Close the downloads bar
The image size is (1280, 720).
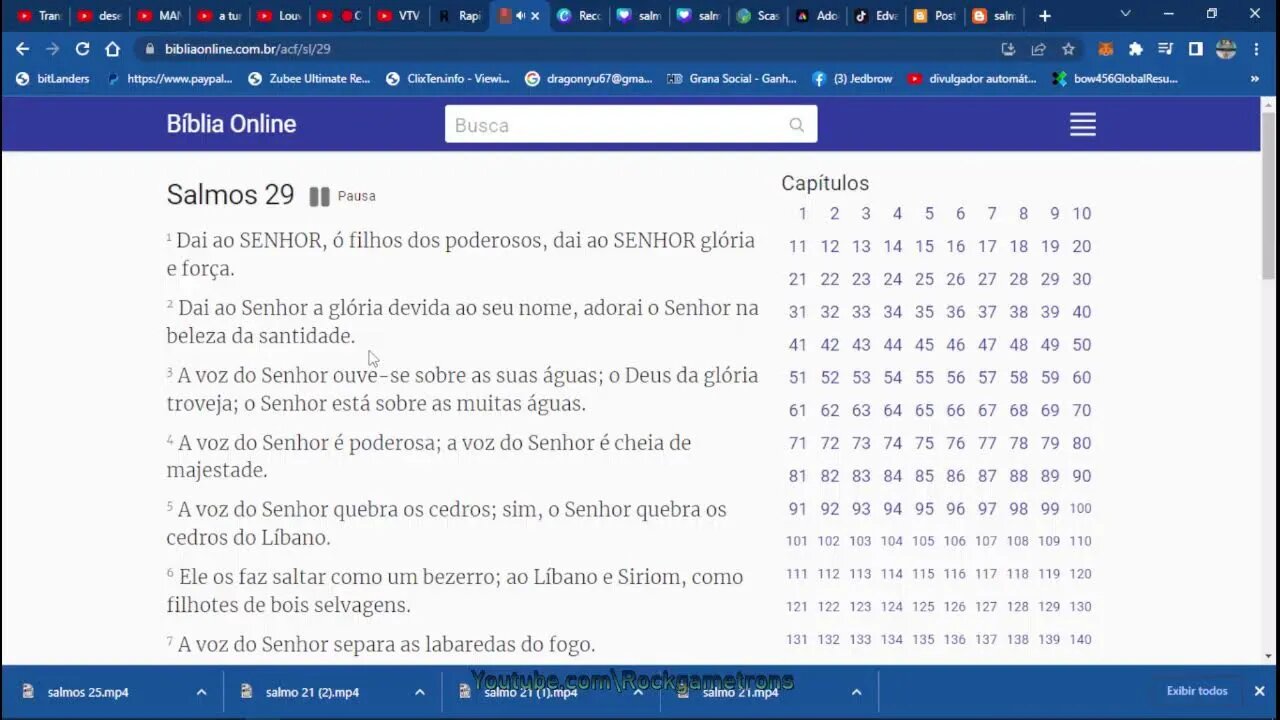[x=1259, y=691]
